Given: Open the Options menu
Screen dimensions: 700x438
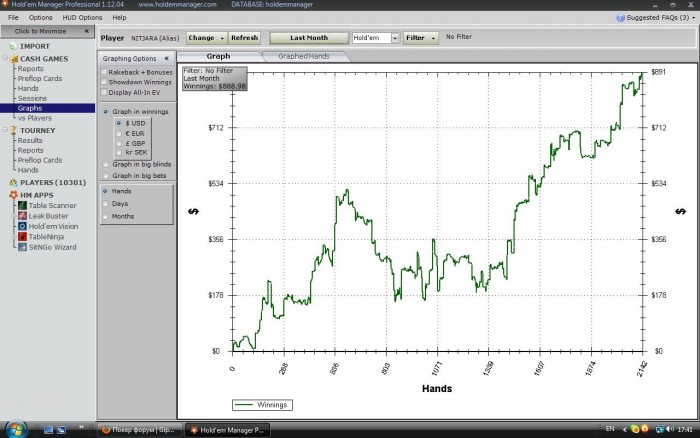Looking at the screenshot, I should pyautogui.click(x=41, y=17).
